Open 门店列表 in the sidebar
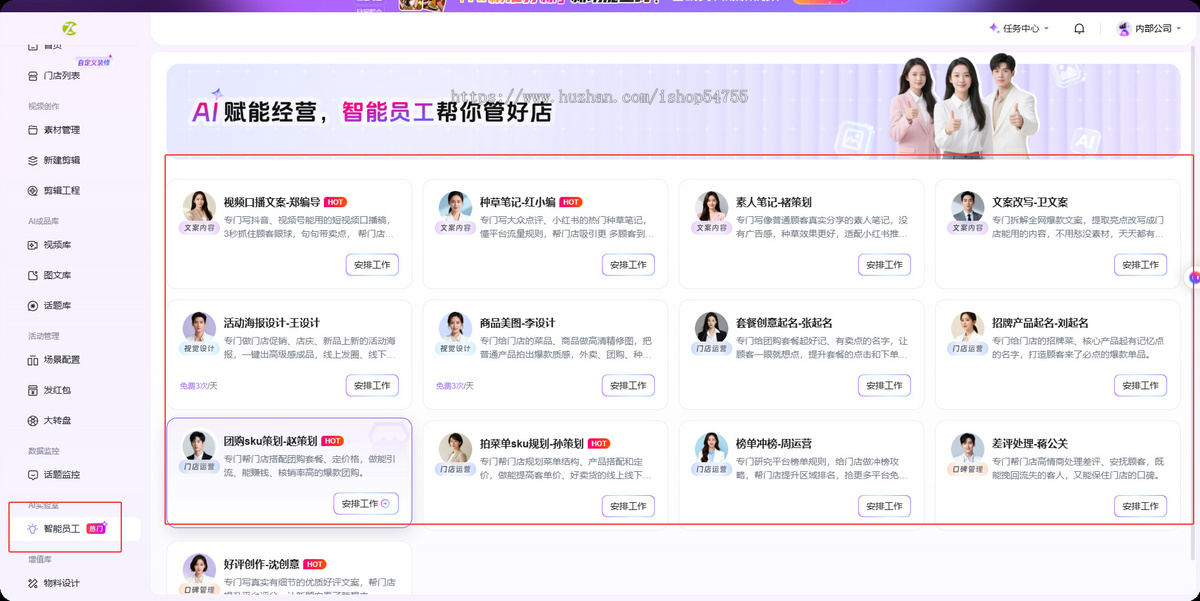The image size is (1200, 601). point(62,75)
